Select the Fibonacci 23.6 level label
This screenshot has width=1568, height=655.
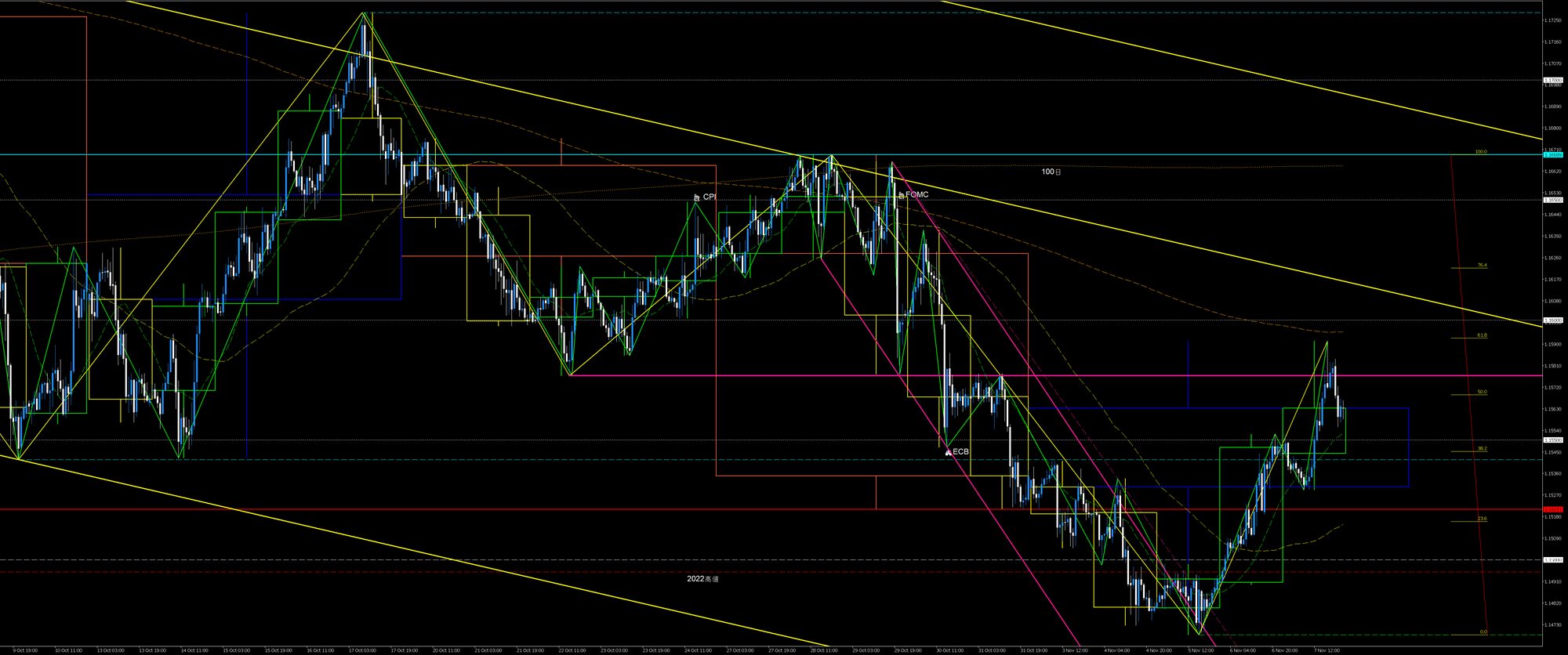pyautogui.click(x=1482, y=519)
